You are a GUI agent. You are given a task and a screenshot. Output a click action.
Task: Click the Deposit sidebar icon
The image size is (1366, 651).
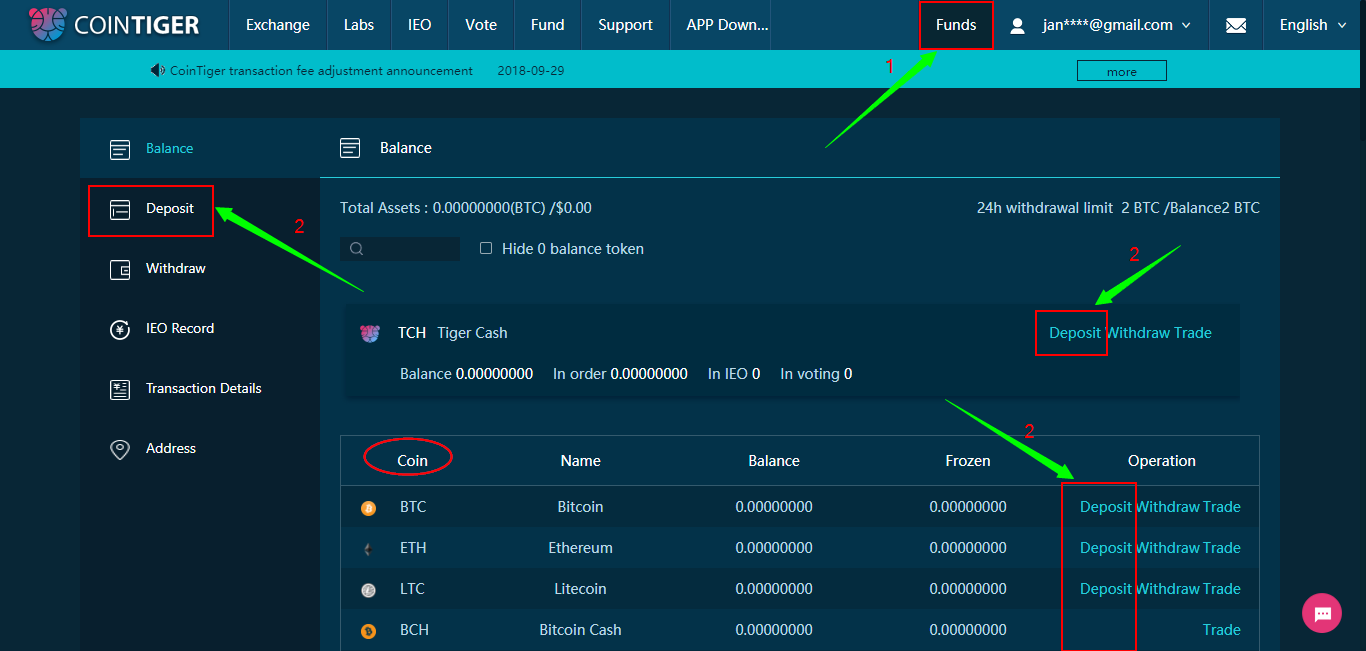click(120, 209)
